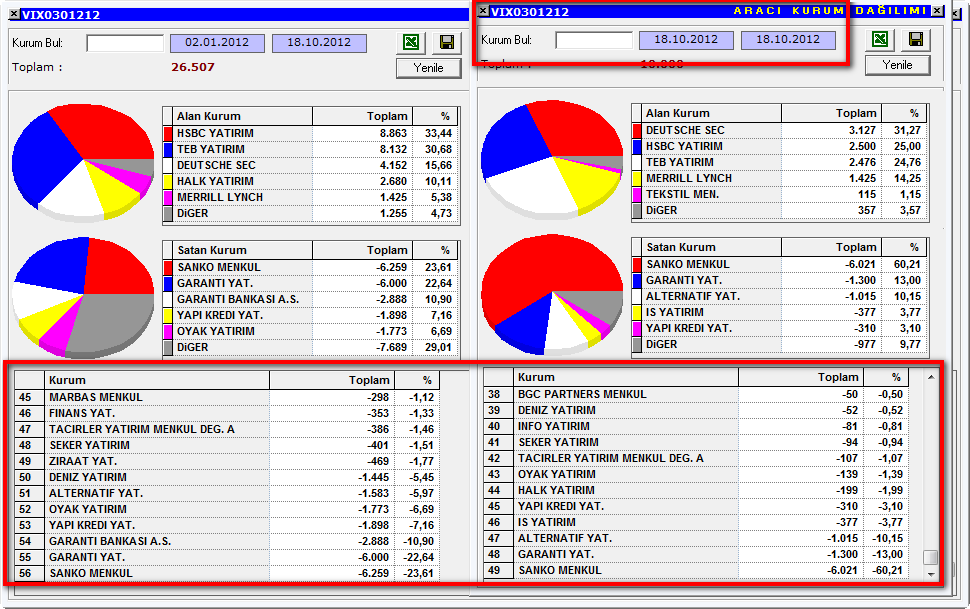Save left window data with floppy icon
The width and height of the screenshot is (970, 609).
447,42
